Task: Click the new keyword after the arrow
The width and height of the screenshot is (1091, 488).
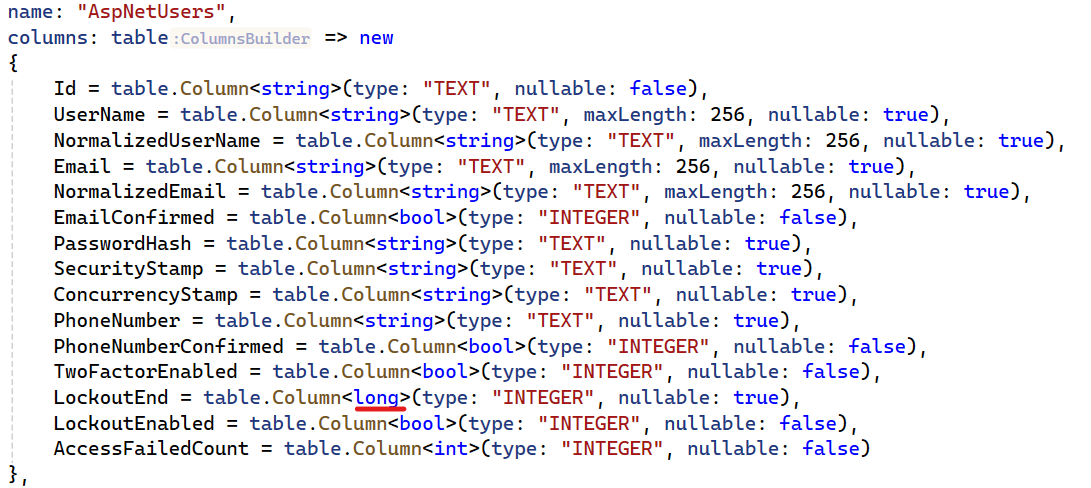Action: 376,38
